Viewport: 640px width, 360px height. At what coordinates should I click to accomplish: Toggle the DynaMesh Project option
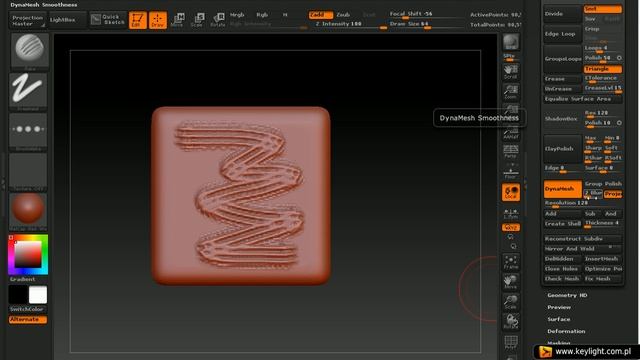[x=613, y=194]
